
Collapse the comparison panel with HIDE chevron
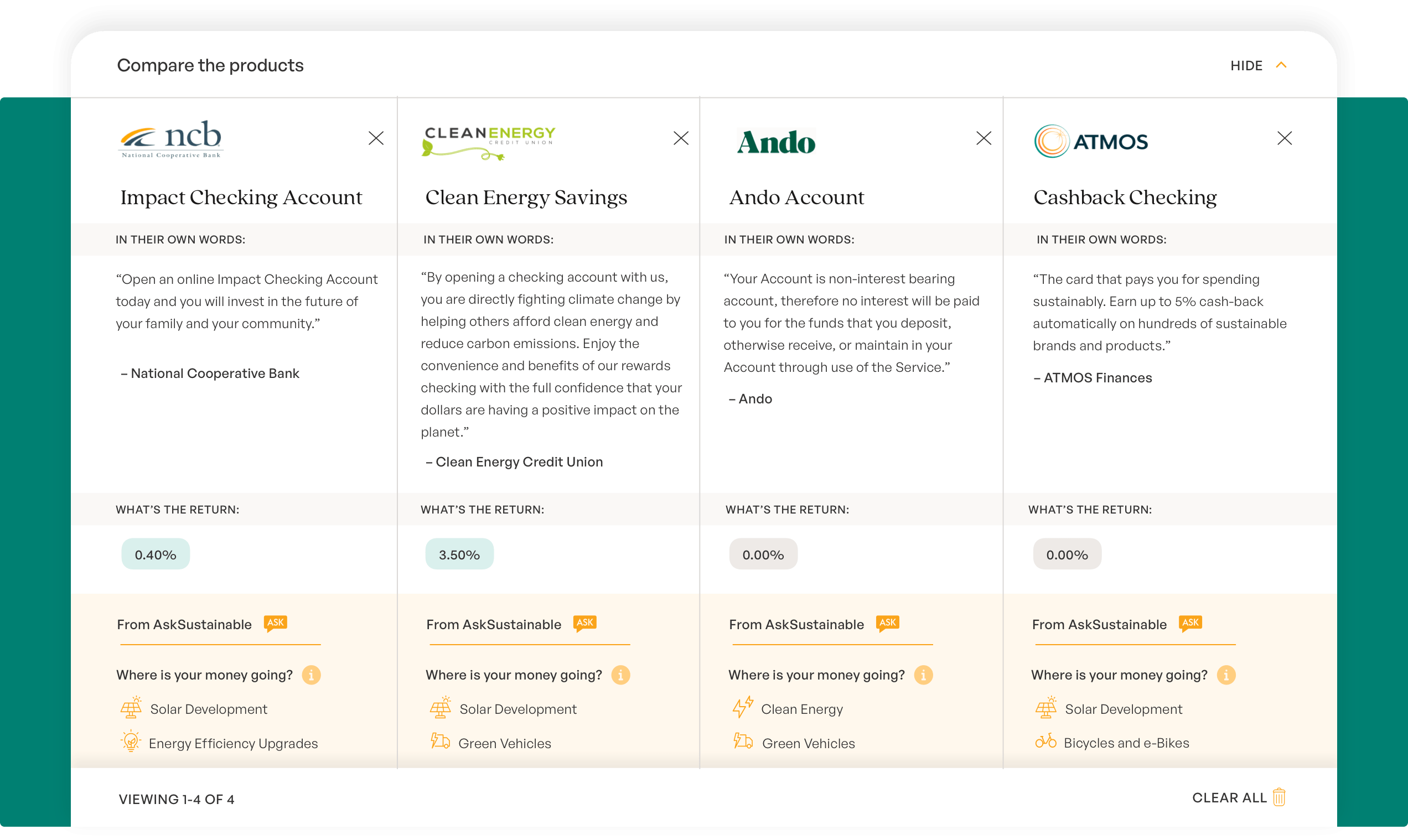[1281, 65]
